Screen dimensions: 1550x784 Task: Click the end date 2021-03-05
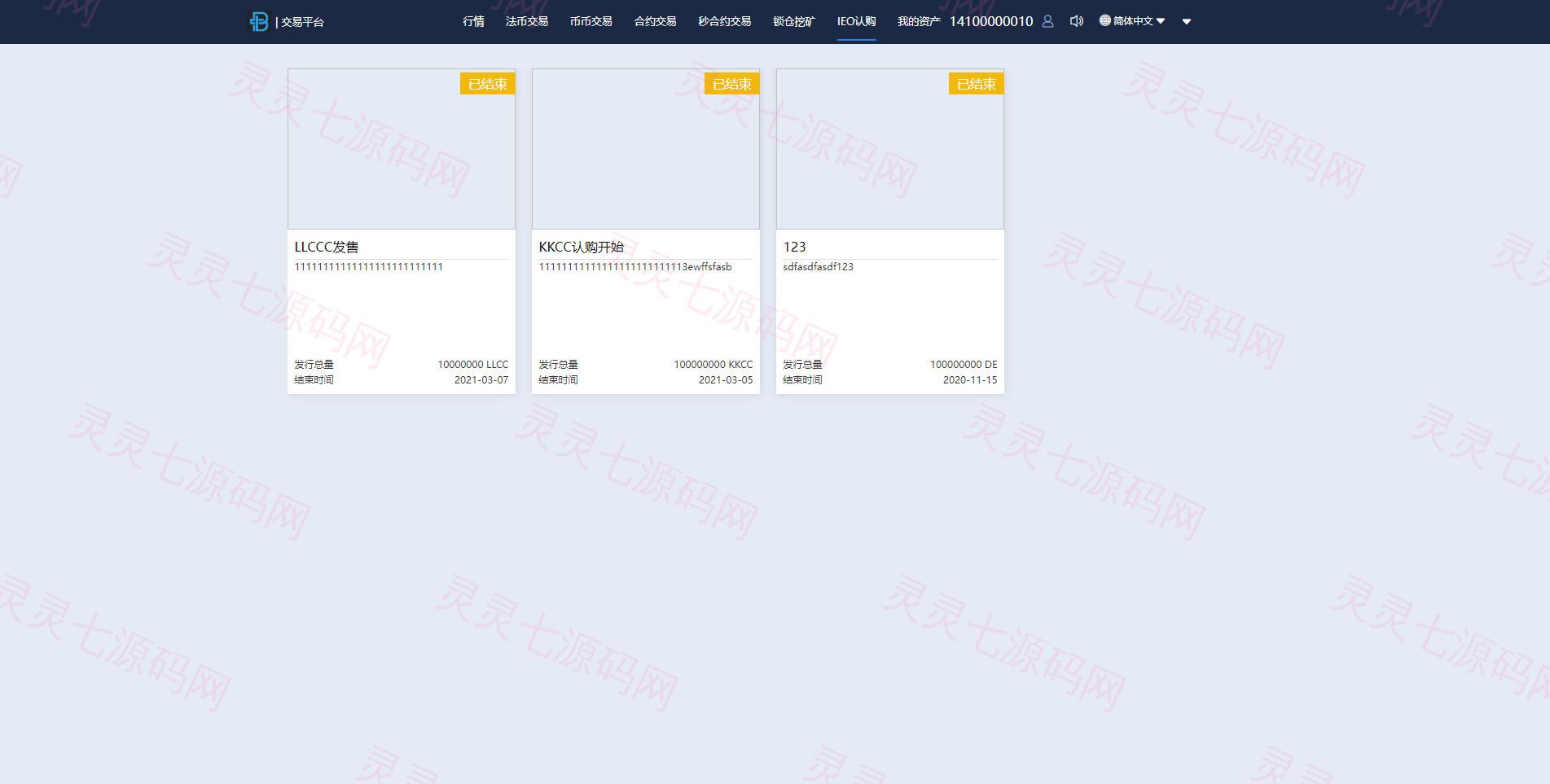[726, 380]
